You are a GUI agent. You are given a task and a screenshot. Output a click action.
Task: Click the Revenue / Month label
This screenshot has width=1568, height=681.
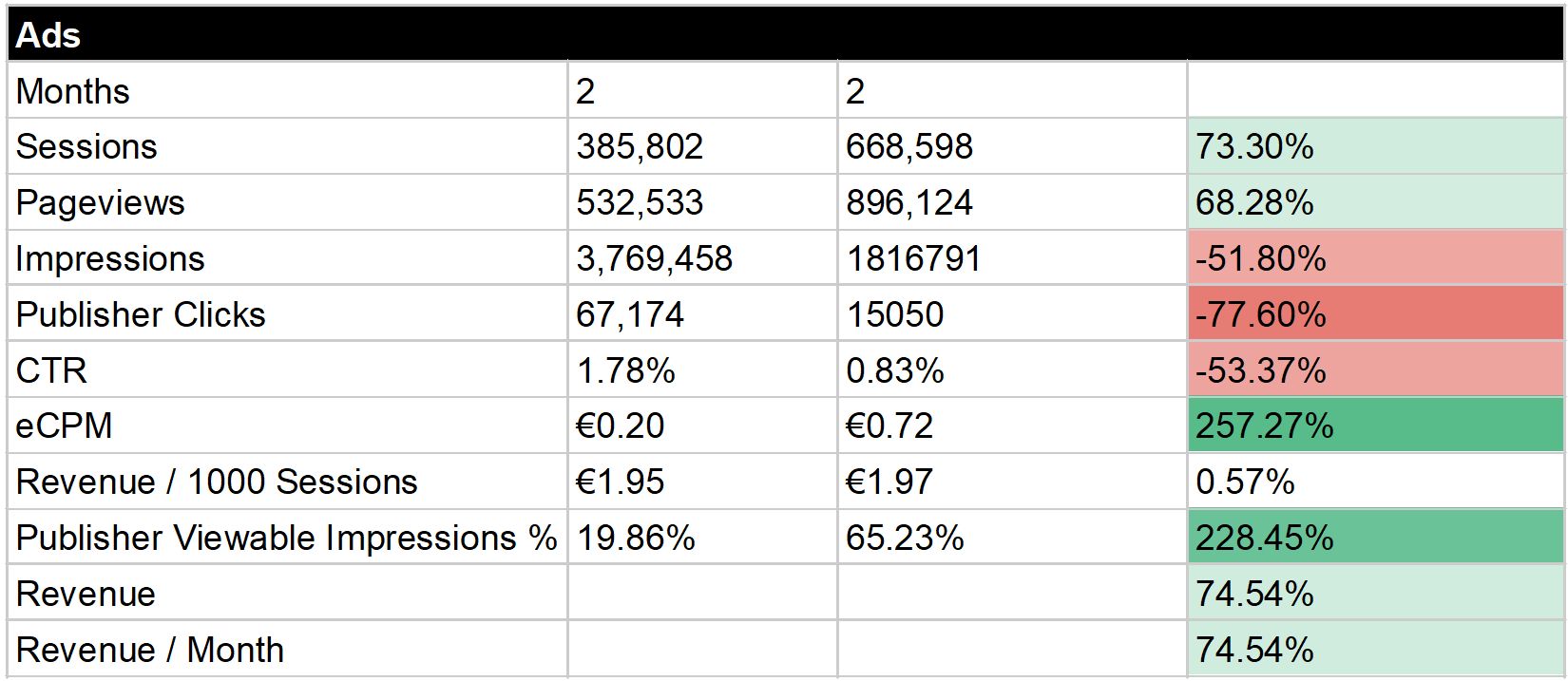point(150,651)
